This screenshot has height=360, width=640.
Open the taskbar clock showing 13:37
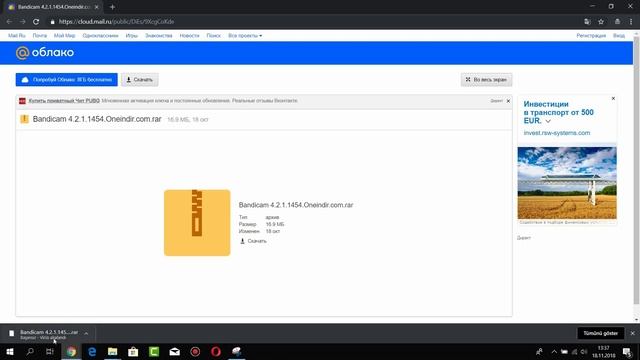click(x=604, y=351)
